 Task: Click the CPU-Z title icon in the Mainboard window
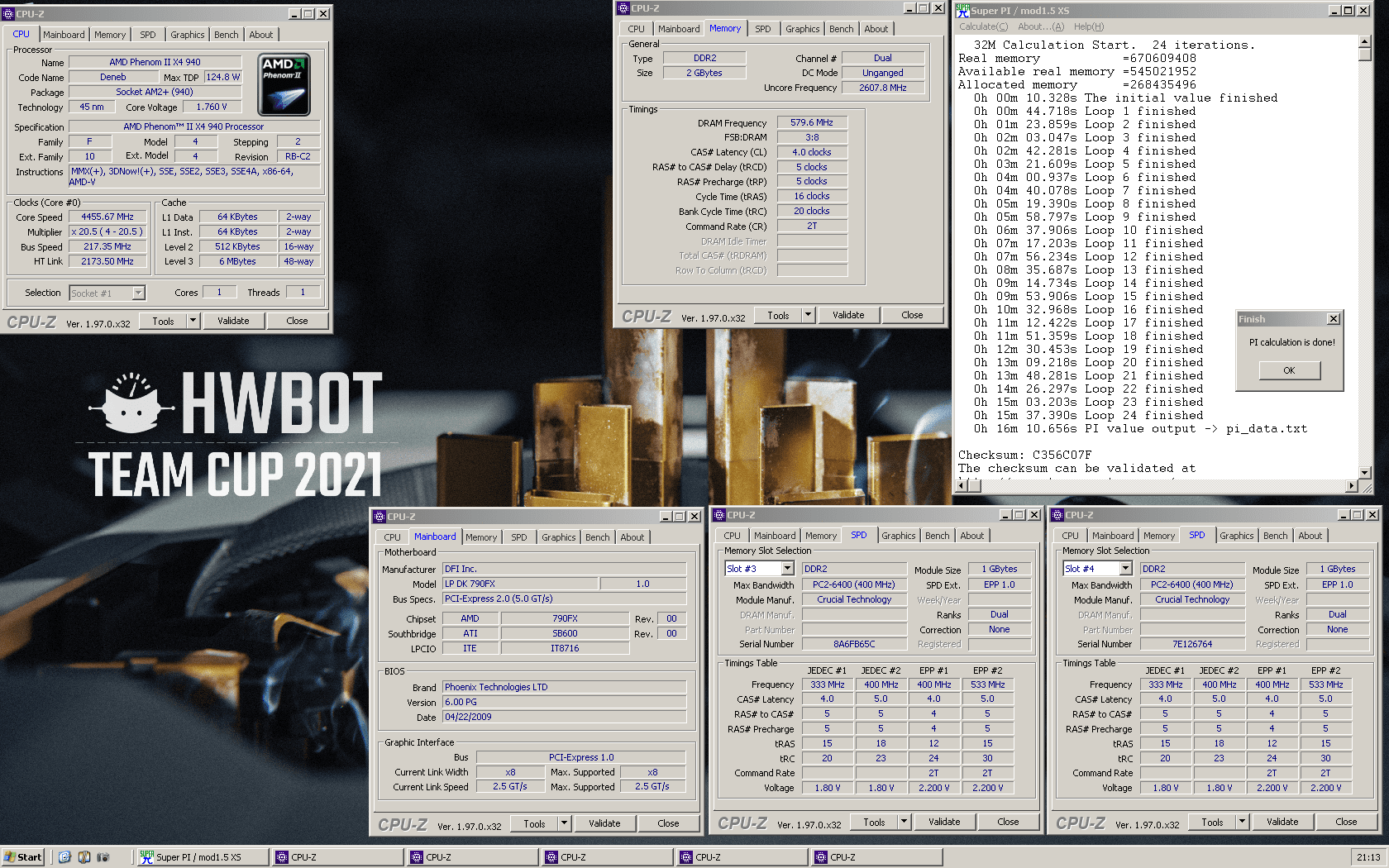(380, 517)
